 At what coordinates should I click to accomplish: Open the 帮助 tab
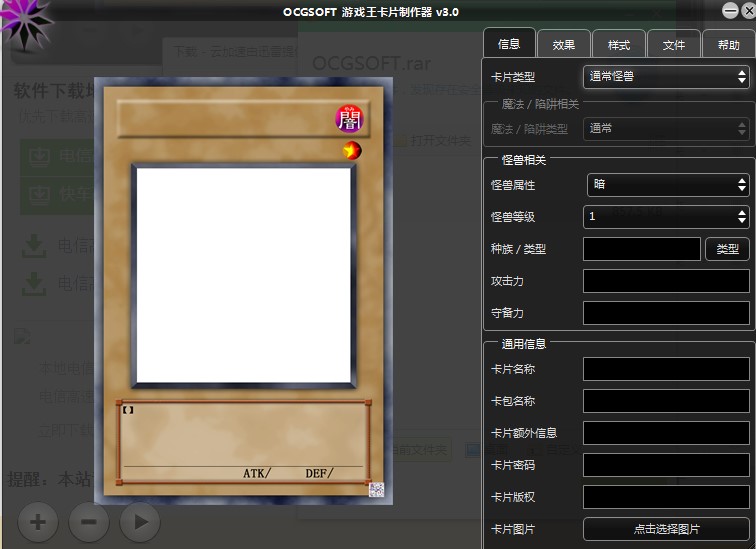[728, 44]
